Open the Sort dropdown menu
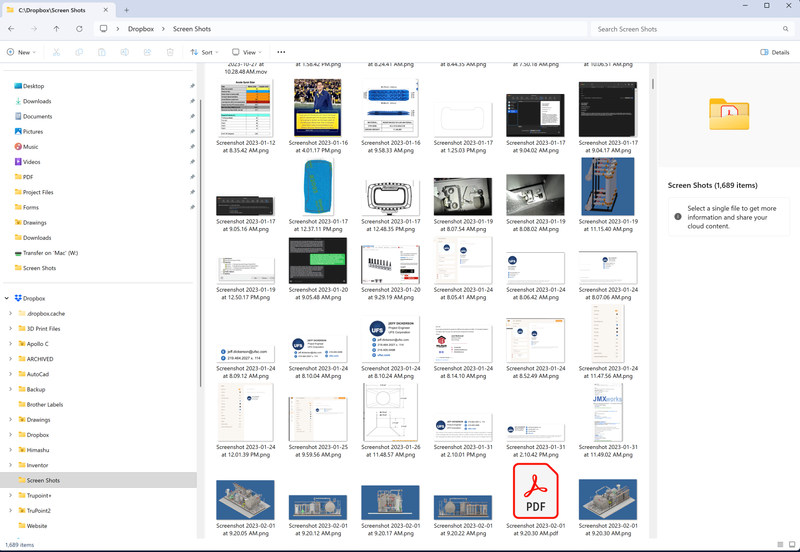This screenshot has height=552, width=800. [x=203, y=52]
